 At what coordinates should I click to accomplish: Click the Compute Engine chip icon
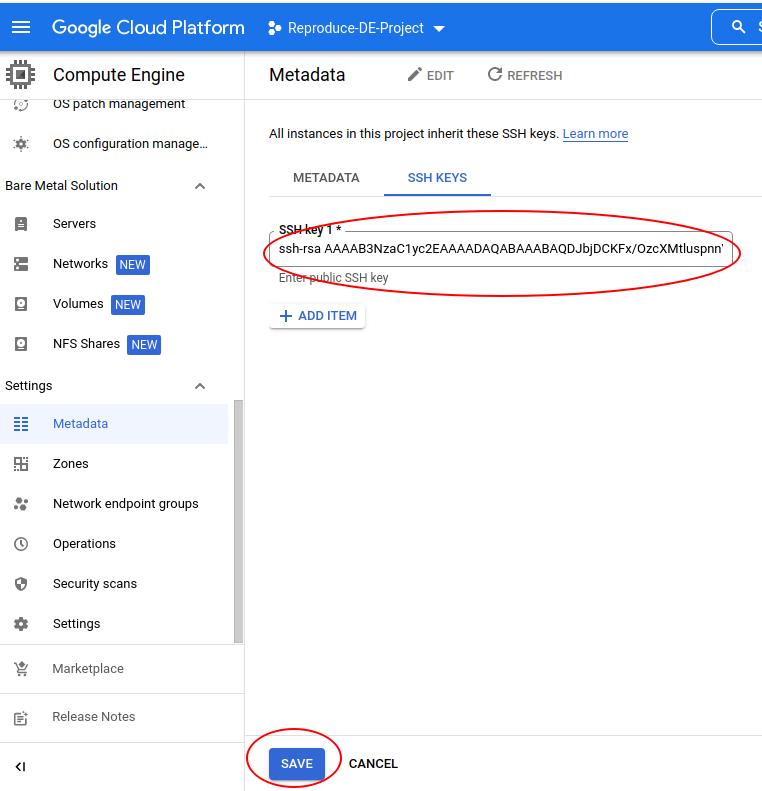click(21, 75)
